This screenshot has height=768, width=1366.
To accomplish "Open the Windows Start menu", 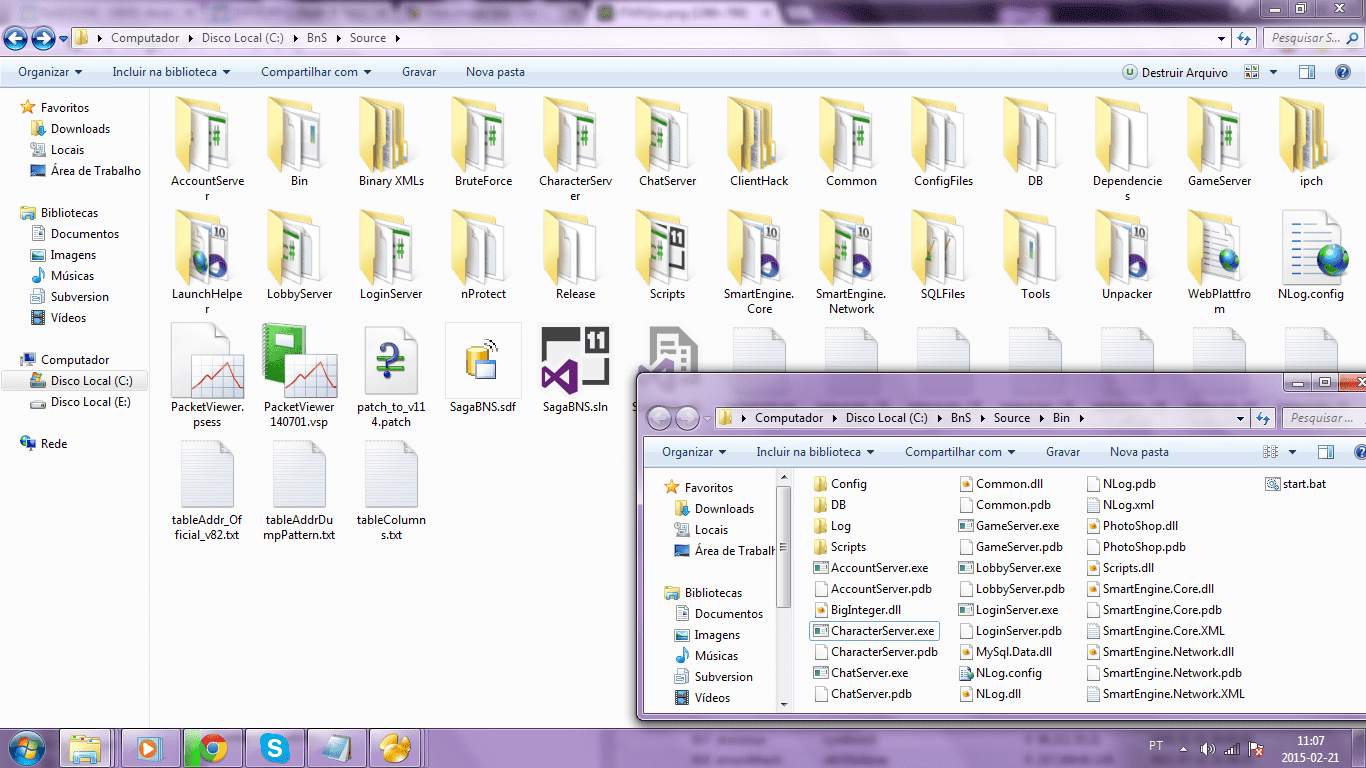I will 25,748.
